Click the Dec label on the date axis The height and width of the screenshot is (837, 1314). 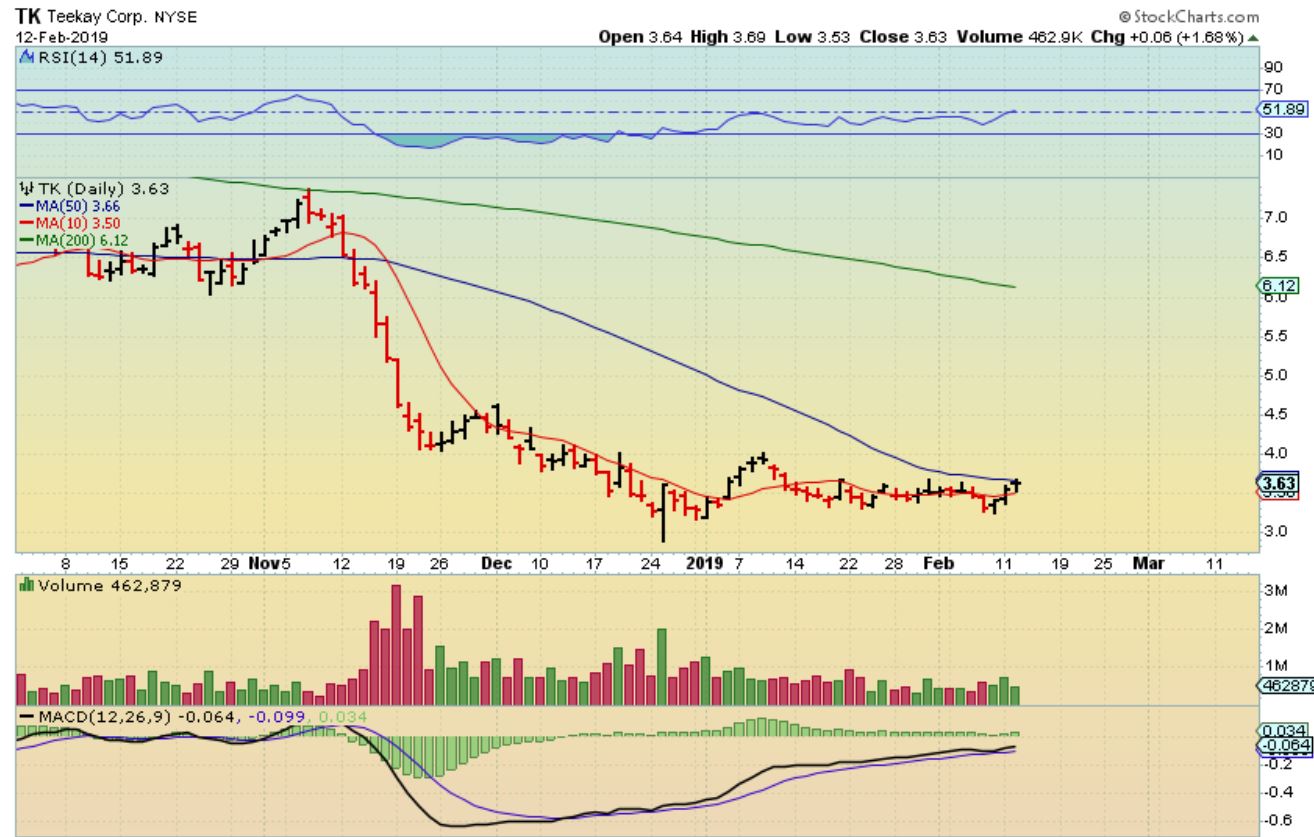point(496,564)
